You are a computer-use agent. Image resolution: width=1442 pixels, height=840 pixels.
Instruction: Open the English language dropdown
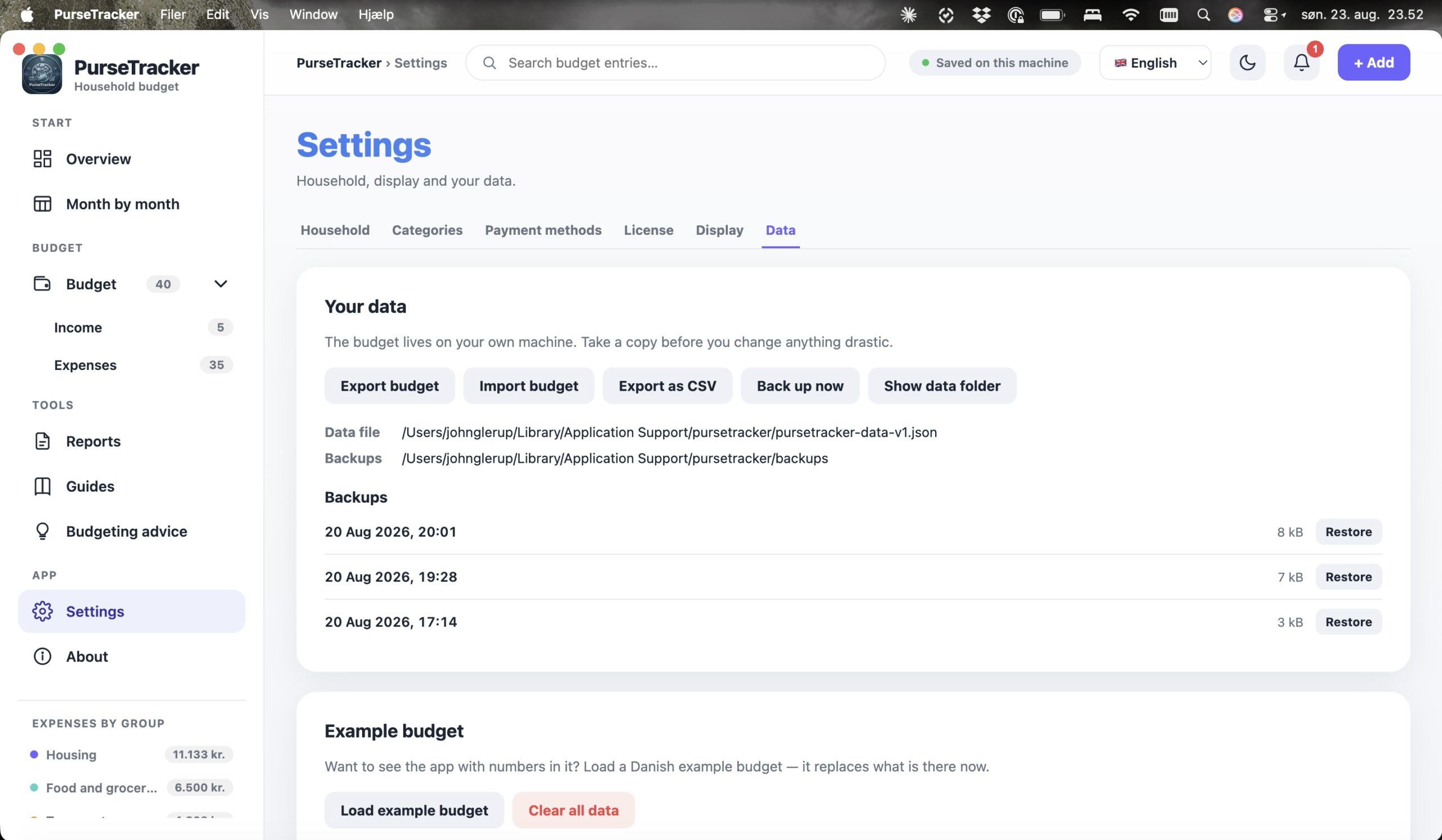coord(1155,62)
